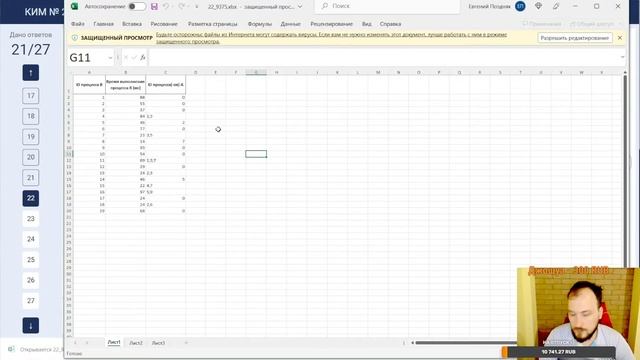Open the Рисование ribbon tab
This screenshot has width=640, height=360.
[x=164, y=24]
